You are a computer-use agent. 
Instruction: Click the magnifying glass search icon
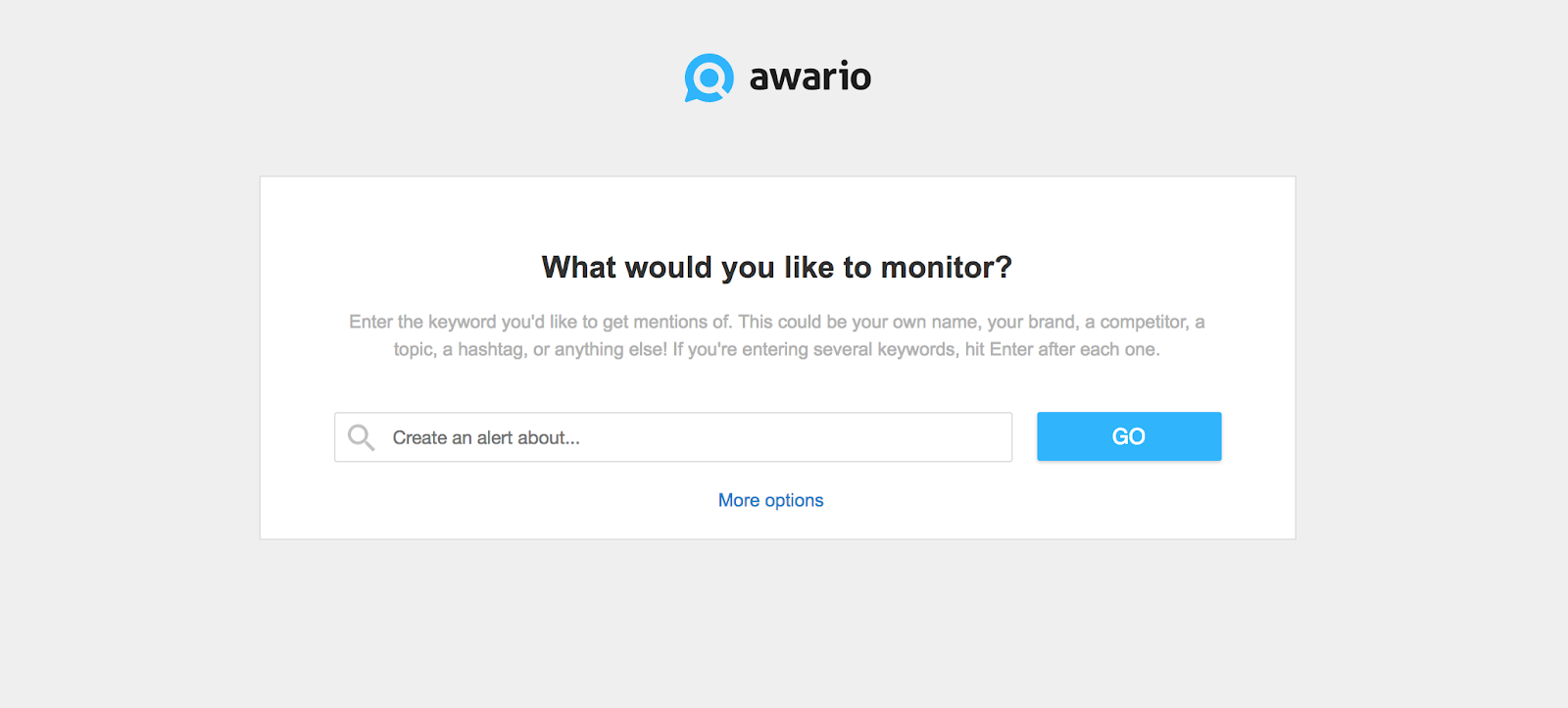point(361,437)
